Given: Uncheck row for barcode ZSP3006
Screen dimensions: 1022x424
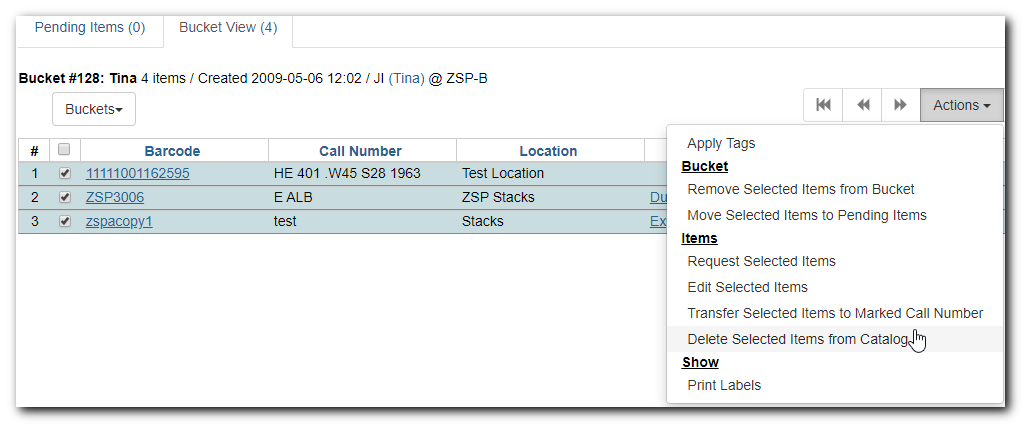Looking at the screenshot, I should 65,197.
